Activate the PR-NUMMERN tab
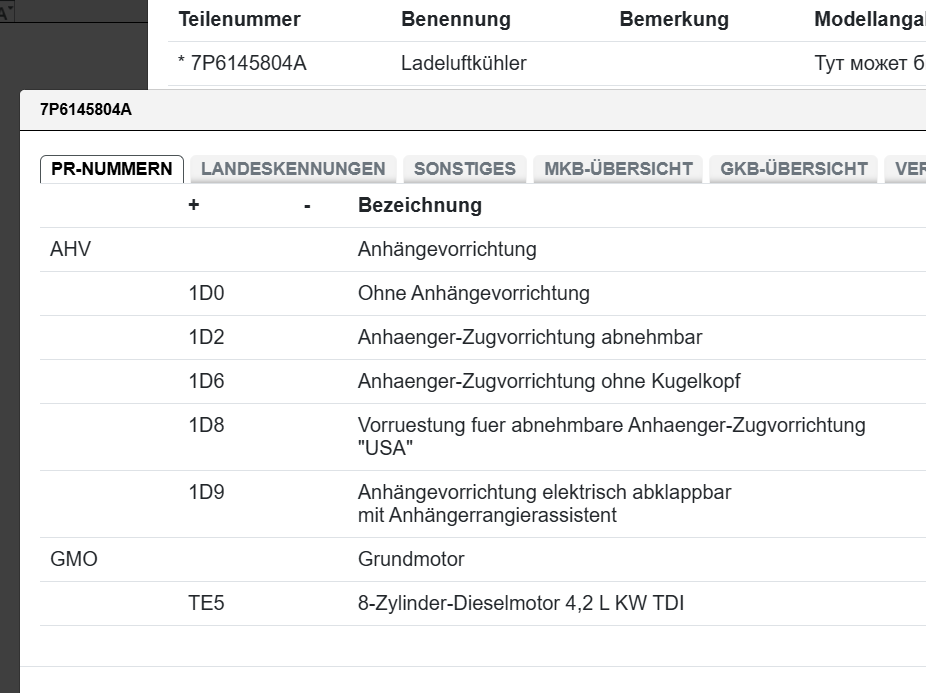 pos(112,169)
